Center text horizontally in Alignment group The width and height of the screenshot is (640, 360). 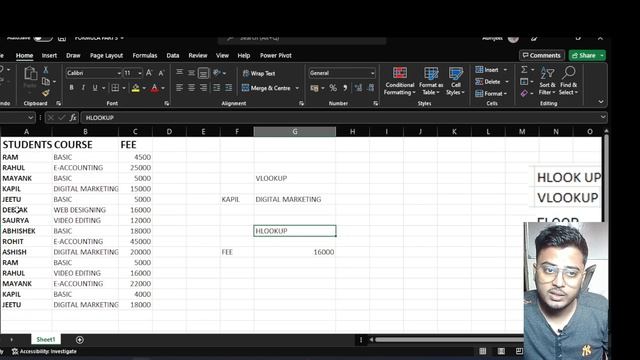pos(191,88)
